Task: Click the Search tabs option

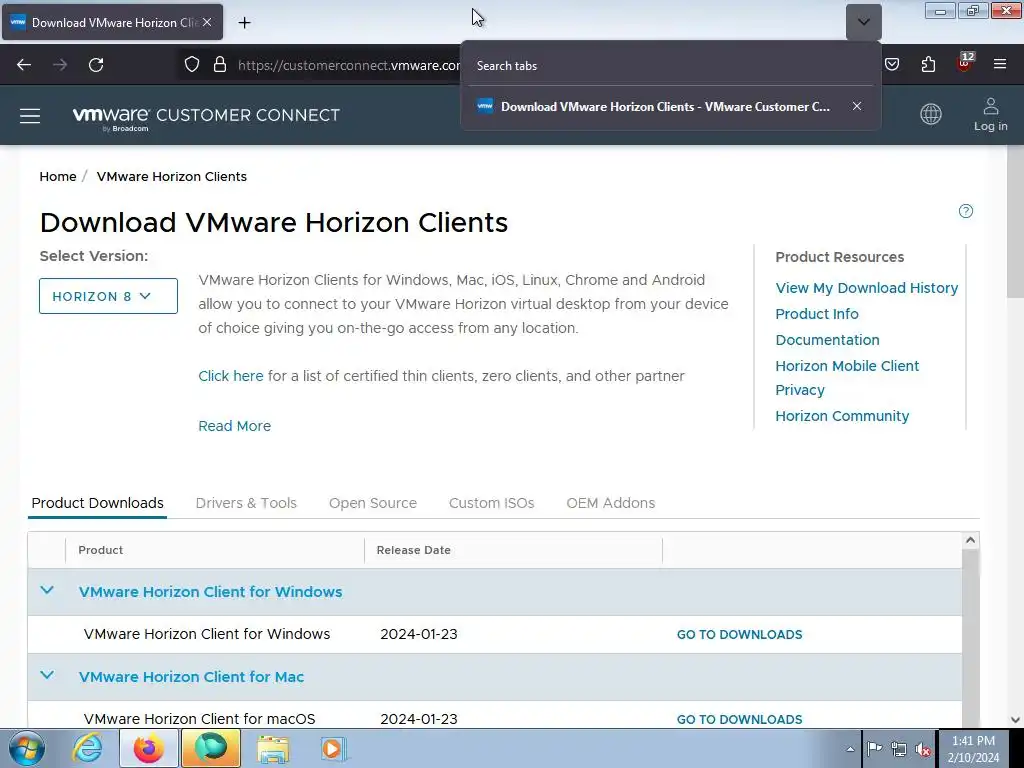Action: click(507, 66)
